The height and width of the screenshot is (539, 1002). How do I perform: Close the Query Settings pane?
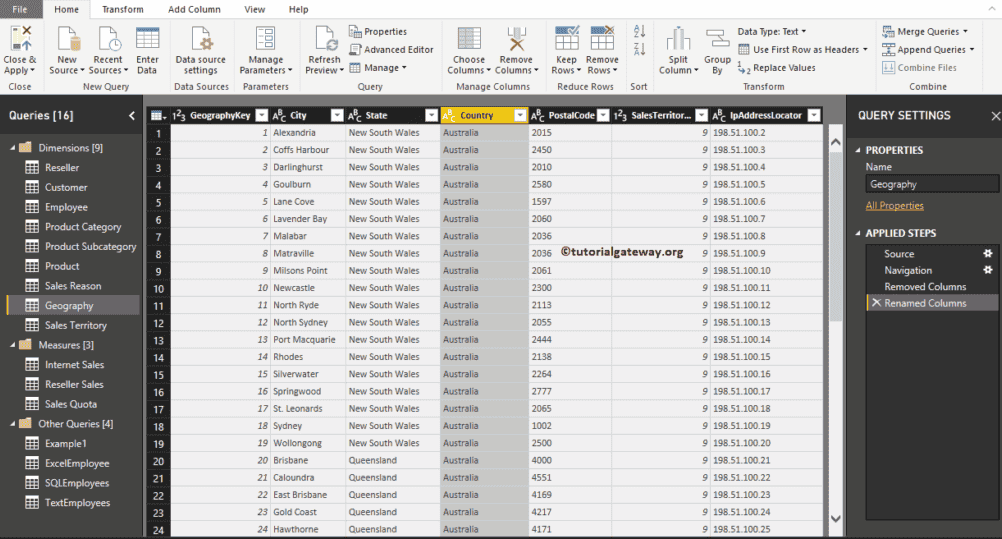(996, 116)
